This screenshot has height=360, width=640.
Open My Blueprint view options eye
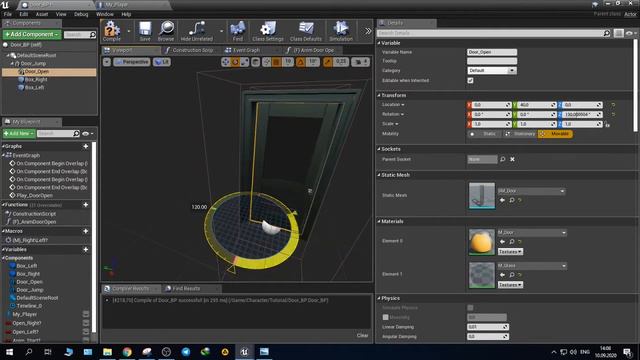88,133
